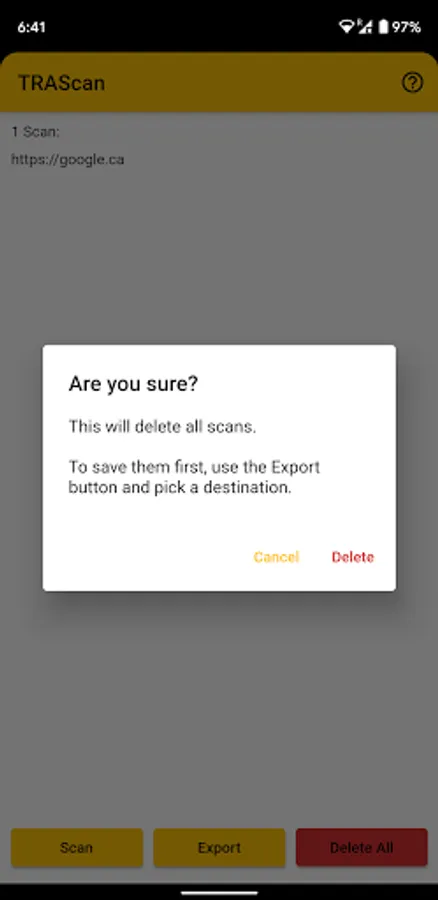The width and height of the screenshot is (438, 900).
Task: Tap the 97% battery percentage text
Action: click(406, 27)
